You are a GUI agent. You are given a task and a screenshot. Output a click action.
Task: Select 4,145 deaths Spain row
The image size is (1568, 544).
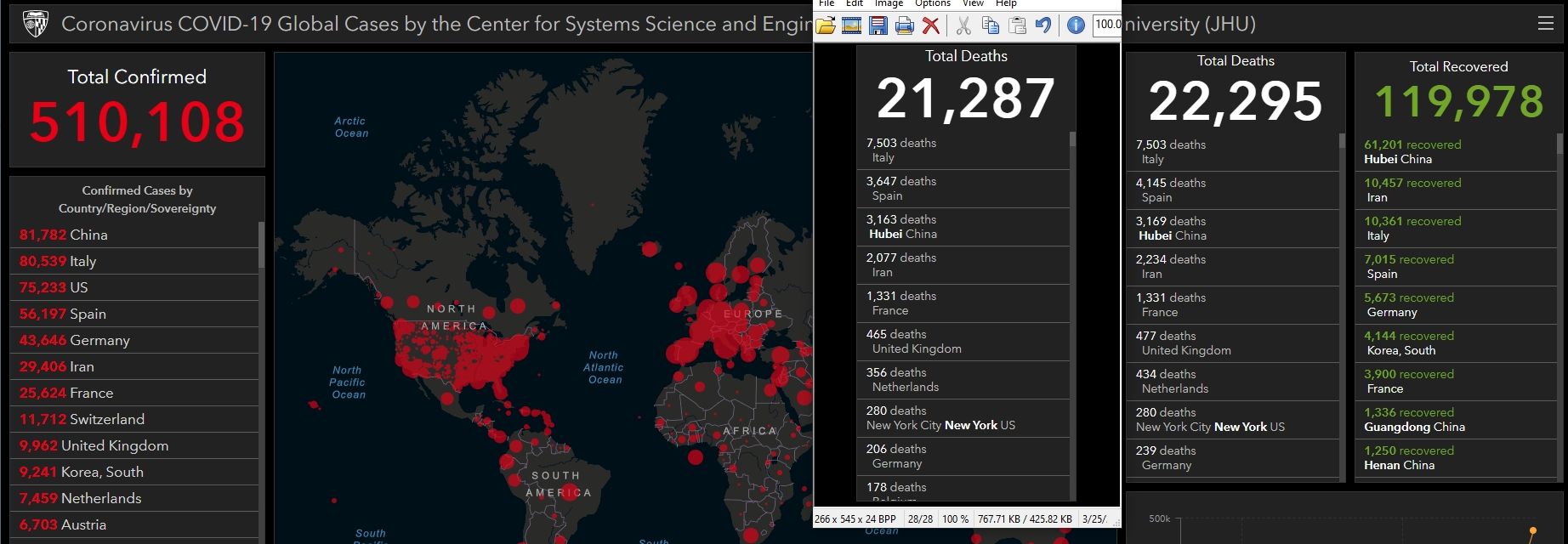1233,190
